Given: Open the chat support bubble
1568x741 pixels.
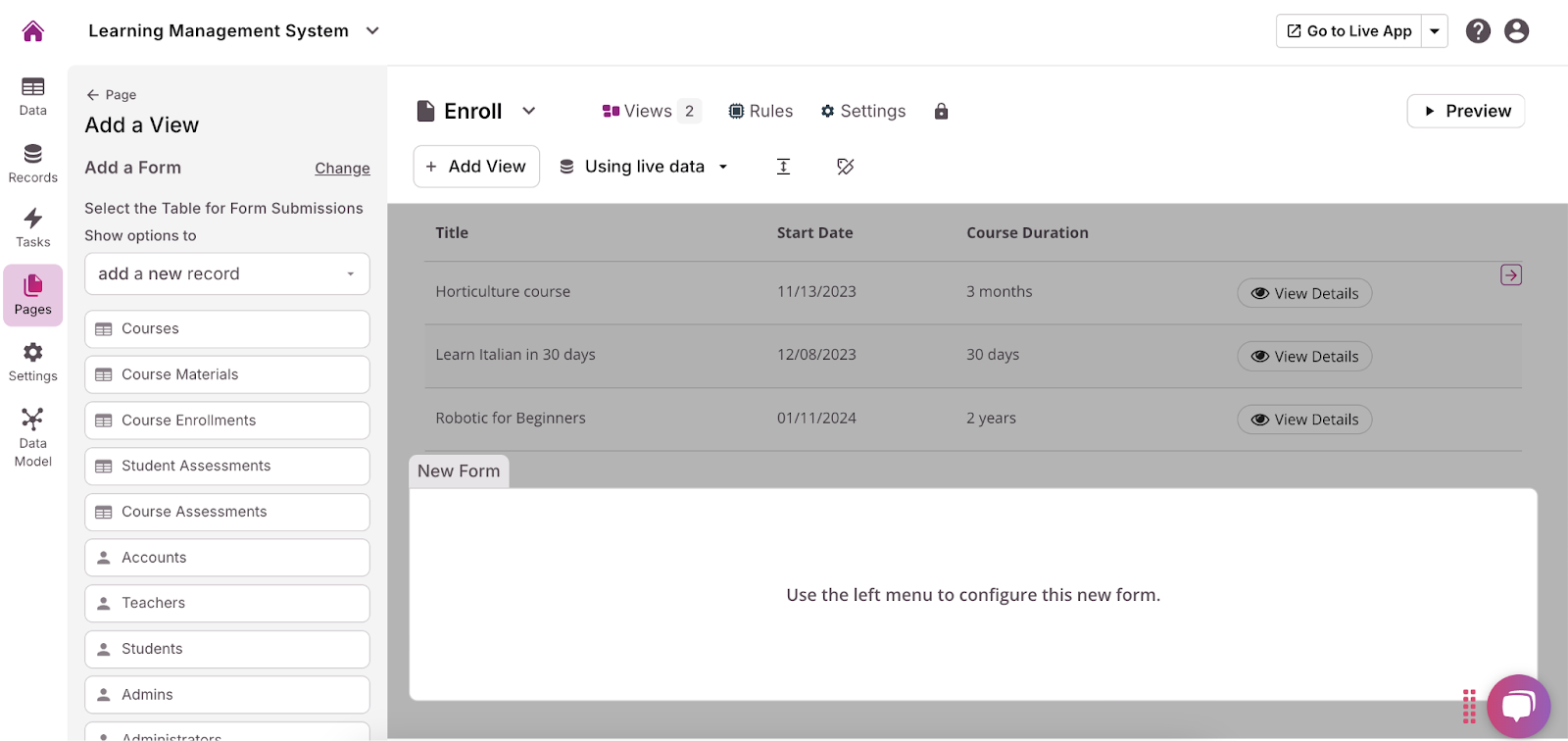Looking at the screenshot, I should pyautogui.click(x=1518, y=706).
